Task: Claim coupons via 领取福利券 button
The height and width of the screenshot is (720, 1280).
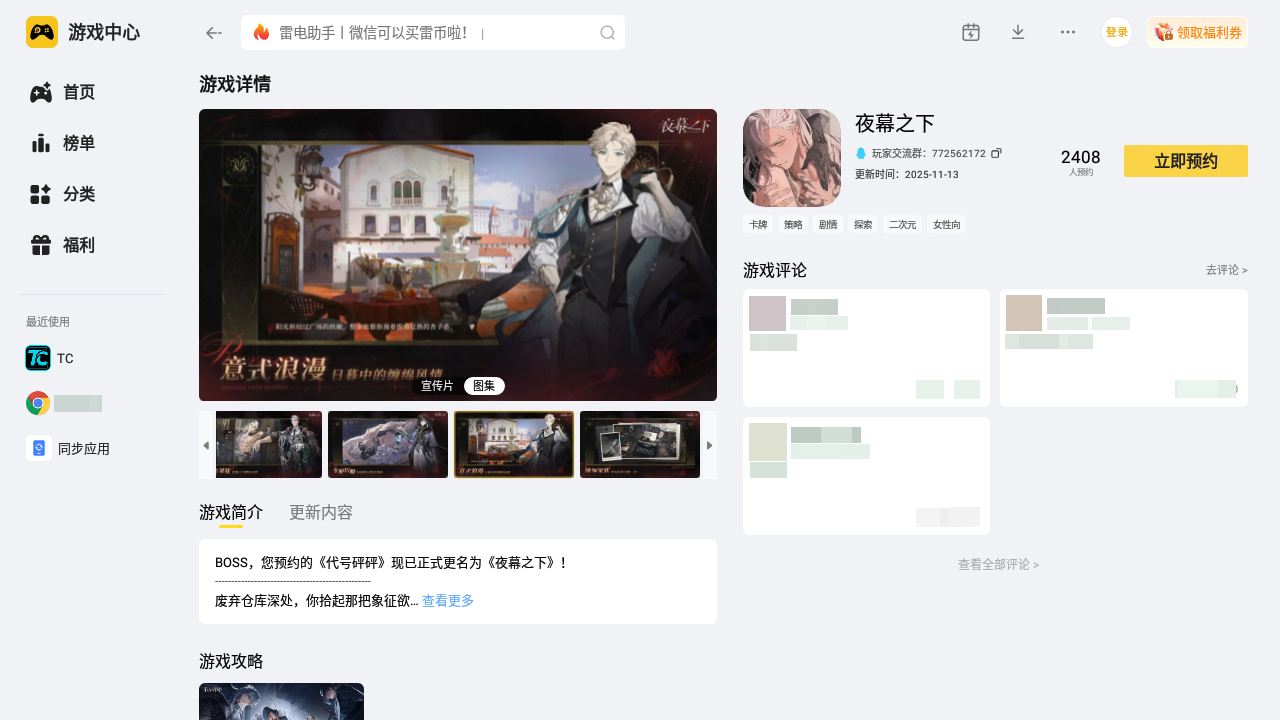Action: (1197, 31)
